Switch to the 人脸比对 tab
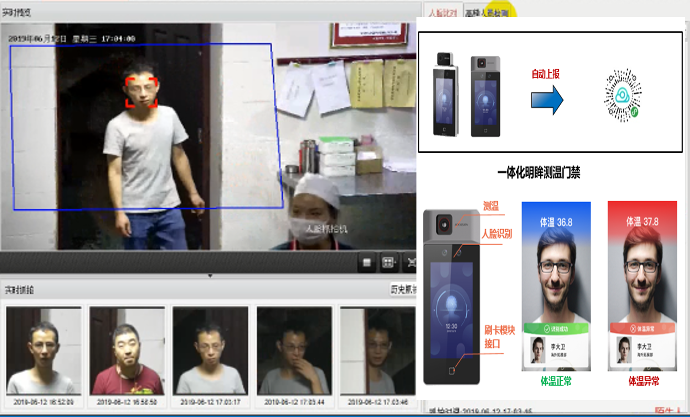 [x=444, y=12]
